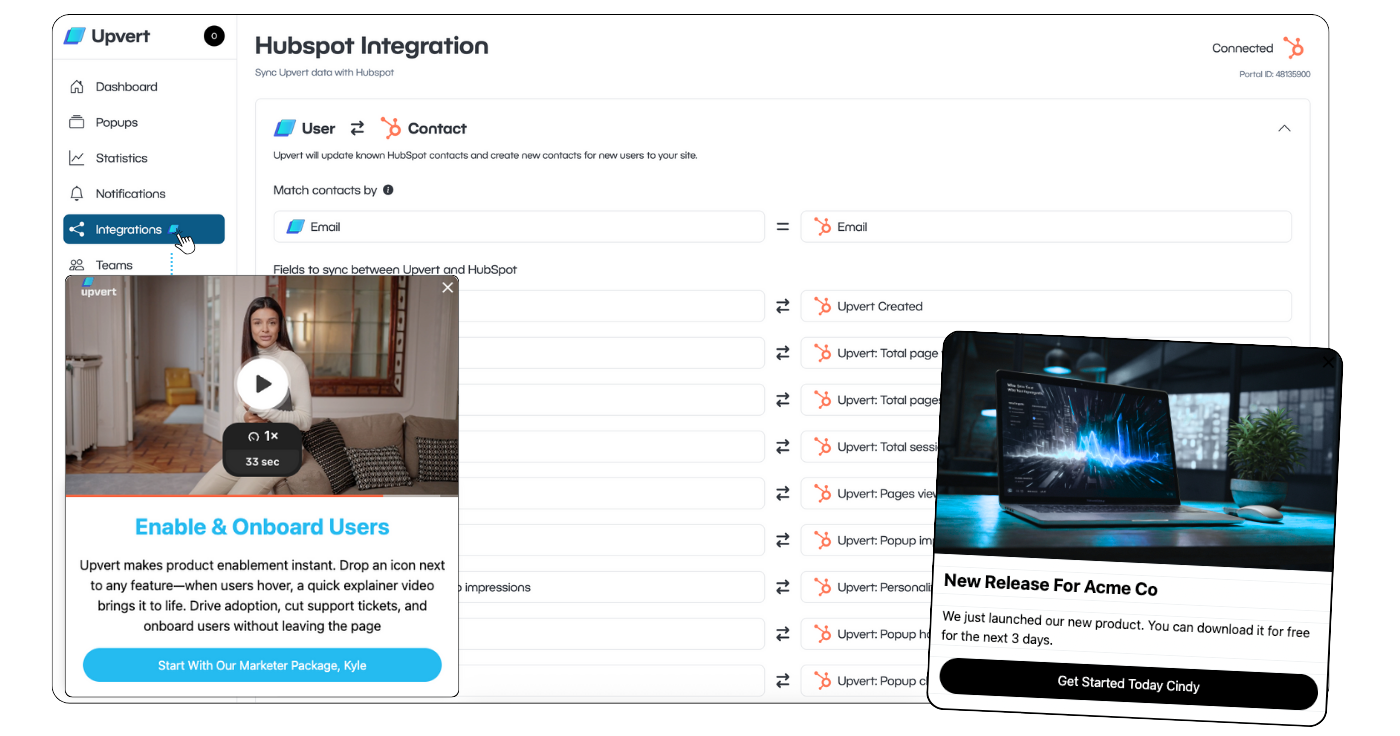Click sync arrows beside Upvert: Popup hovers
This screenshot has height=736, width=1400.
[783, 634]
